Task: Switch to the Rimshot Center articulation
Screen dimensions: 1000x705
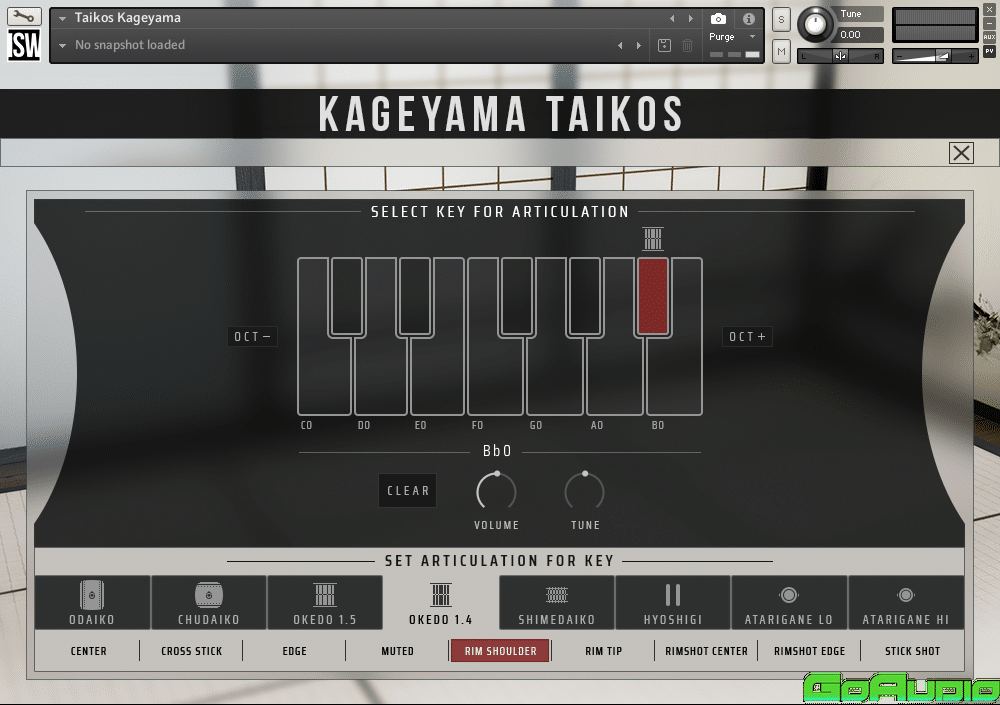Action: pos(707,651)
